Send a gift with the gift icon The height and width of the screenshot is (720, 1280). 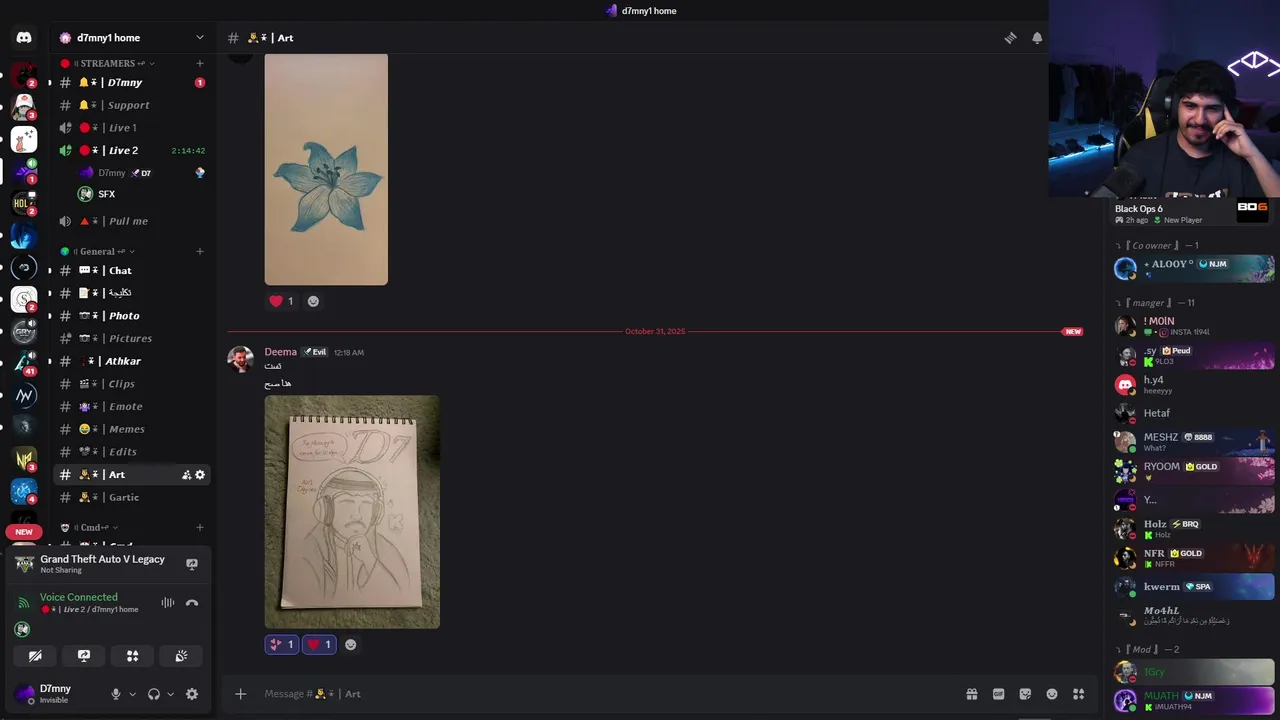click(971, 694)
